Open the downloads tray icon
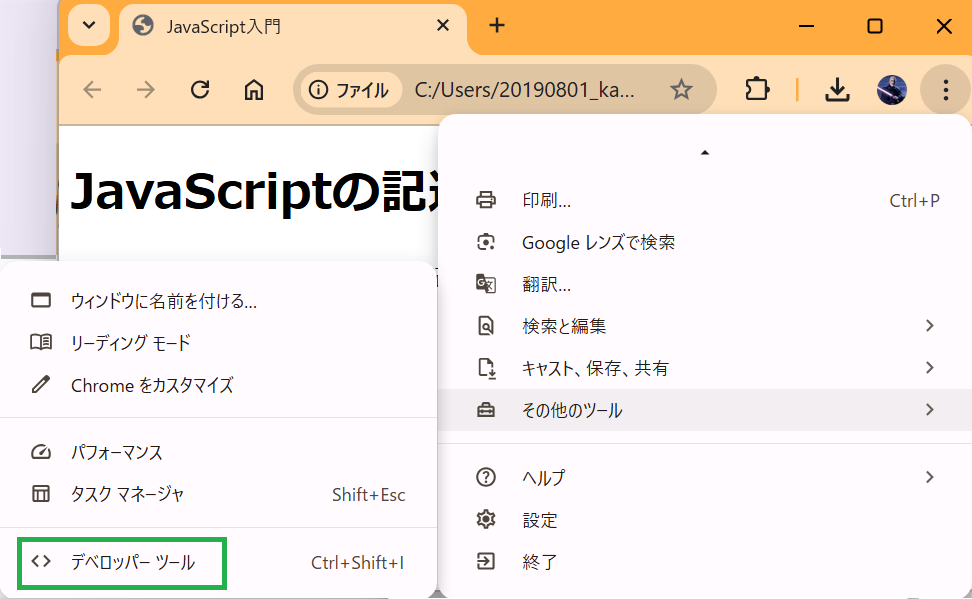Viewport: 972px width, 599px height. coord(836,90)
